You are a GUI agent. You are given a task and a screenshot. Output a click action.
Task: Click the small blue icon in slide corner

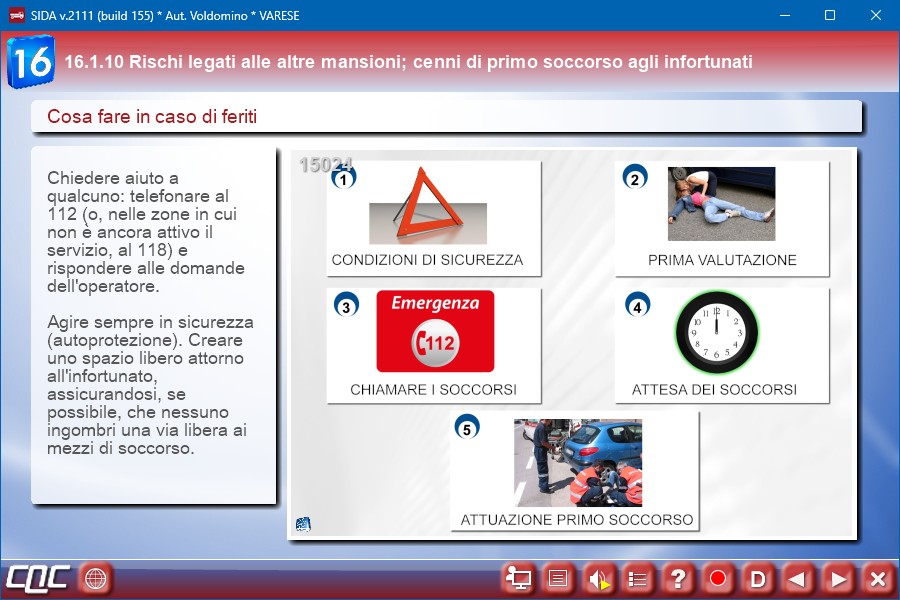(303, 524)
